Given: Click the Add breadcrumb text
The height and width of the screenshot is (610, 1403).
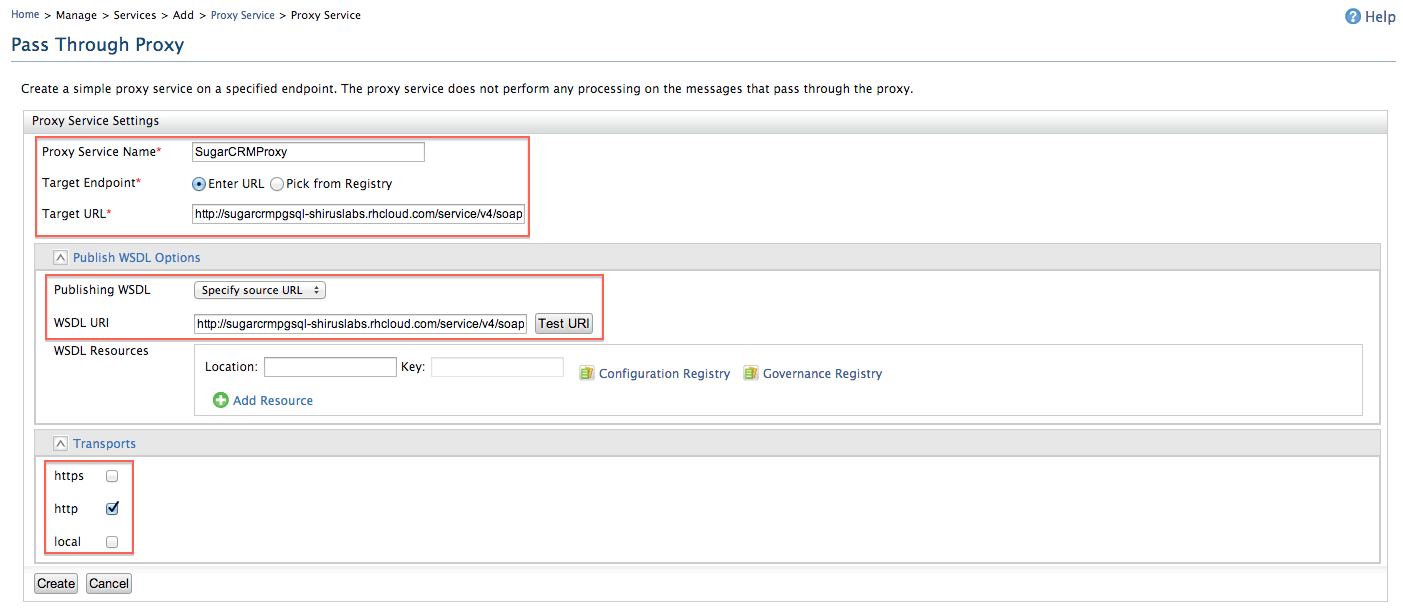Looking at the screenshot, I should click(x=184, y=15).
